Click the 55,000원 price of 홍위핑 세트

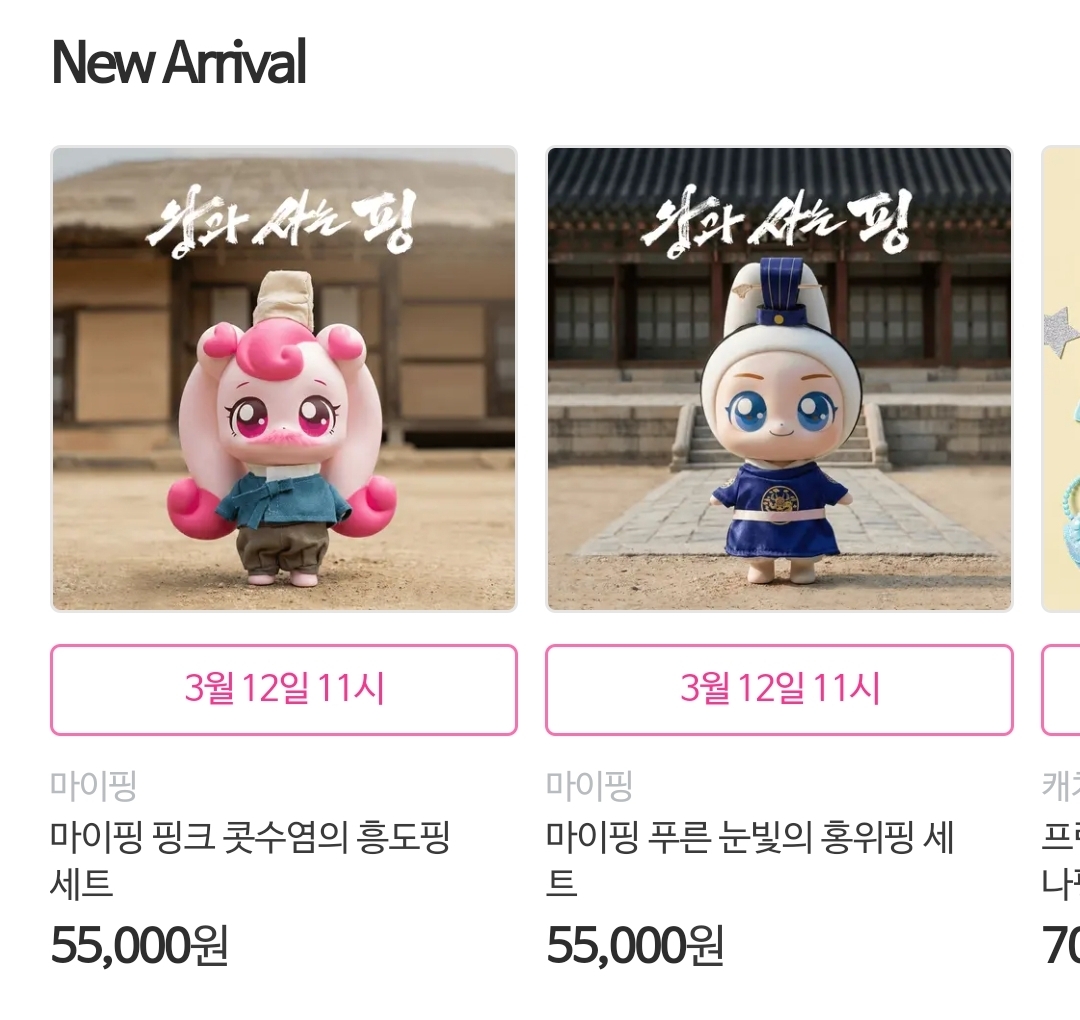tap(634, 946)
